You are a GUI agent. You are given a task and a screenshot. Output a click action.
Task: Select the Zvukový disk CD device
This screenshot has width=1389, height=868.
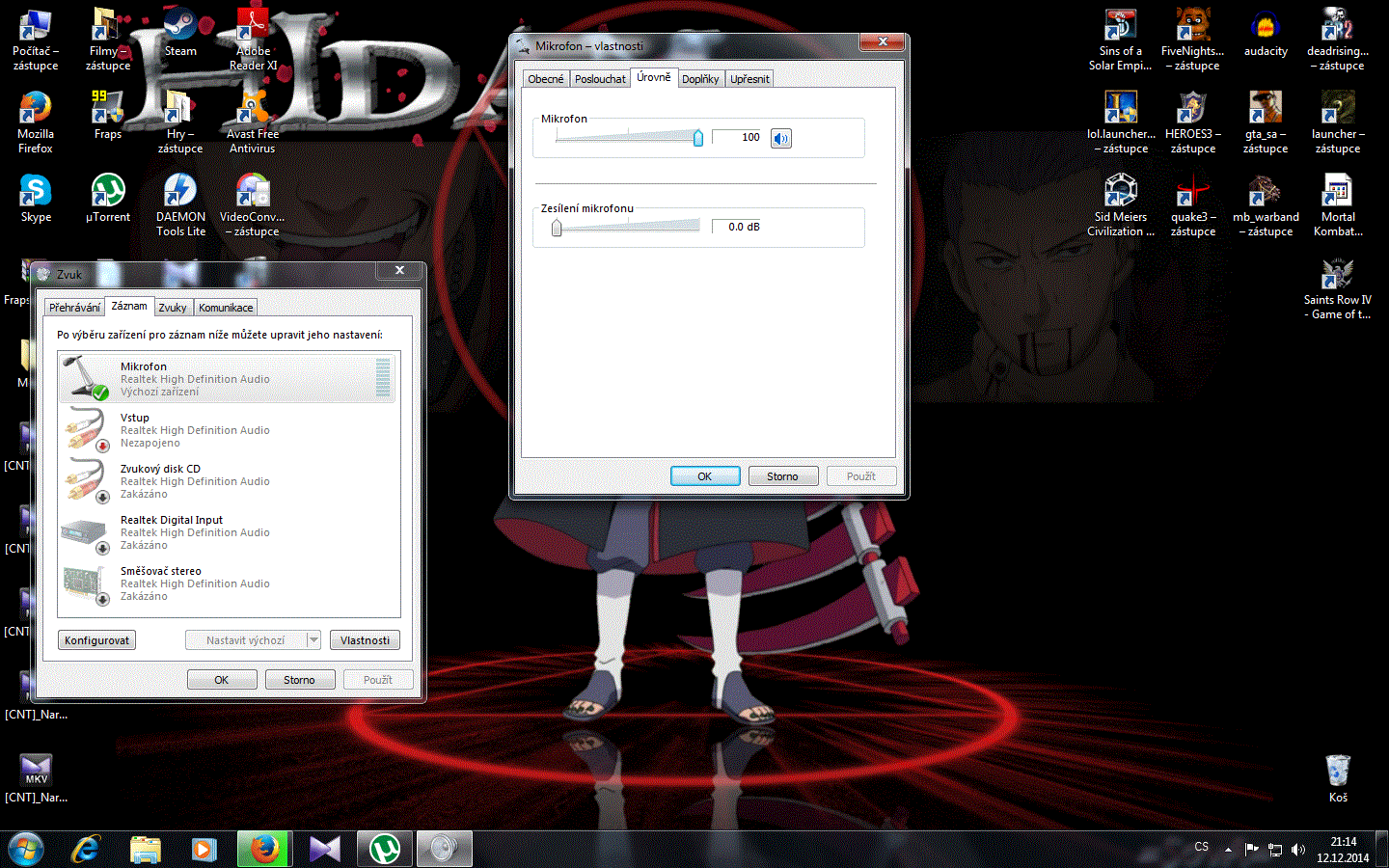tap(228, 481)
